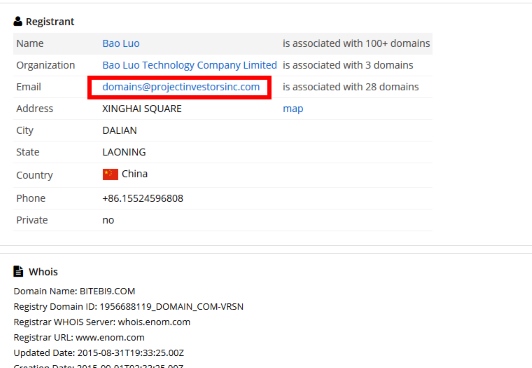Click the Registrar URL www.enom.com line
This screenshot has height=368, width=532.
click(79, 337)
